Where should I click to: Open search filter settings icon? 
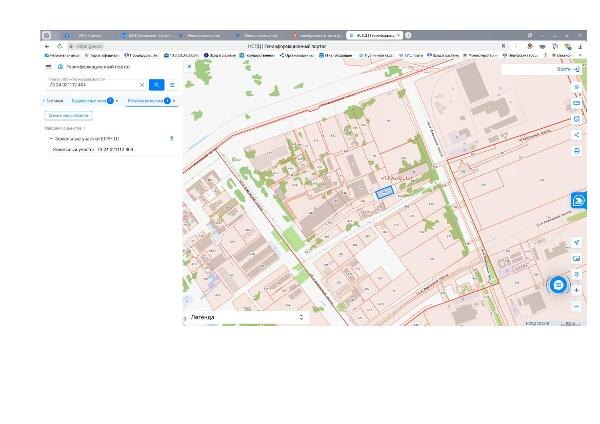click(172, 85)
